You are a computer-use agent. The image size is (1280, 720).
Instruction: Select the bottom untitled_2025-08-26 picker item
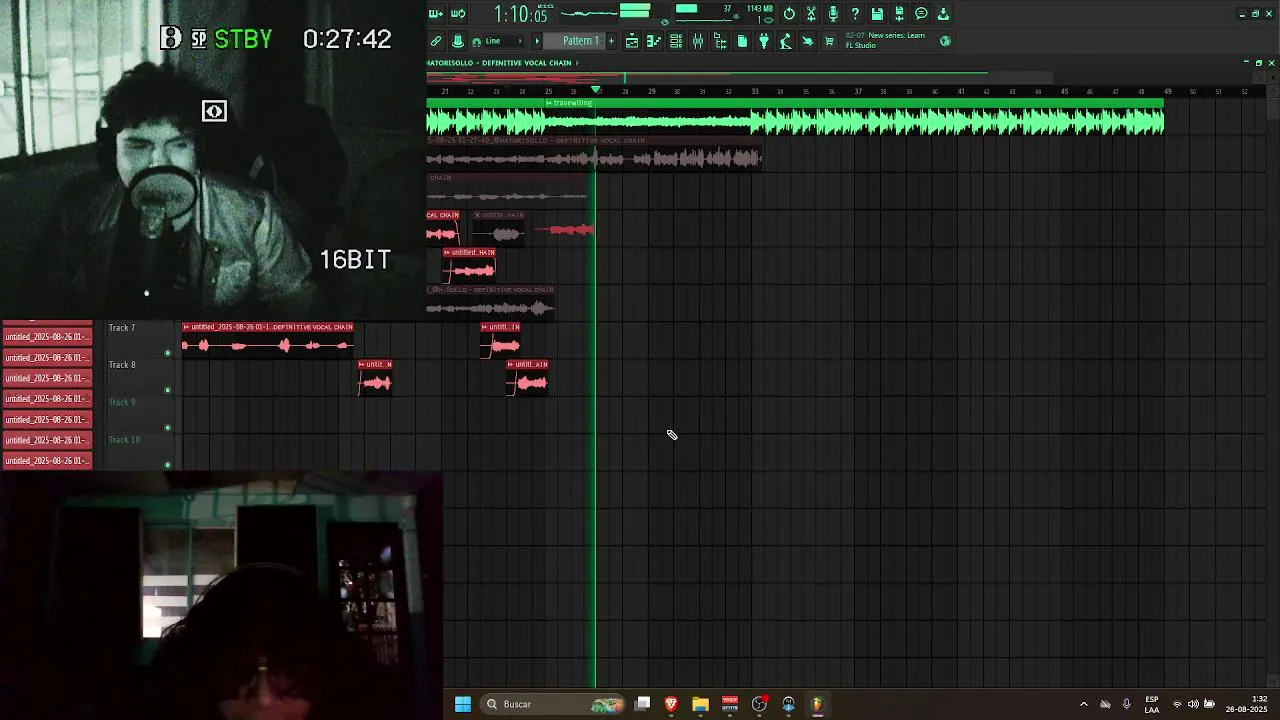click(x=47, y=461)
